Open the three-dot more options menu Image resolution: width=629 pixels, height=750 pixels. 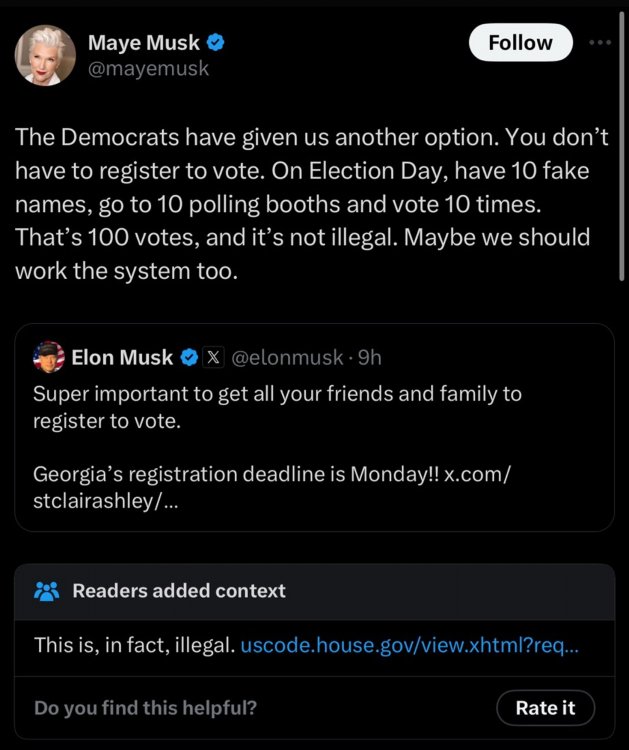(599, 43)
